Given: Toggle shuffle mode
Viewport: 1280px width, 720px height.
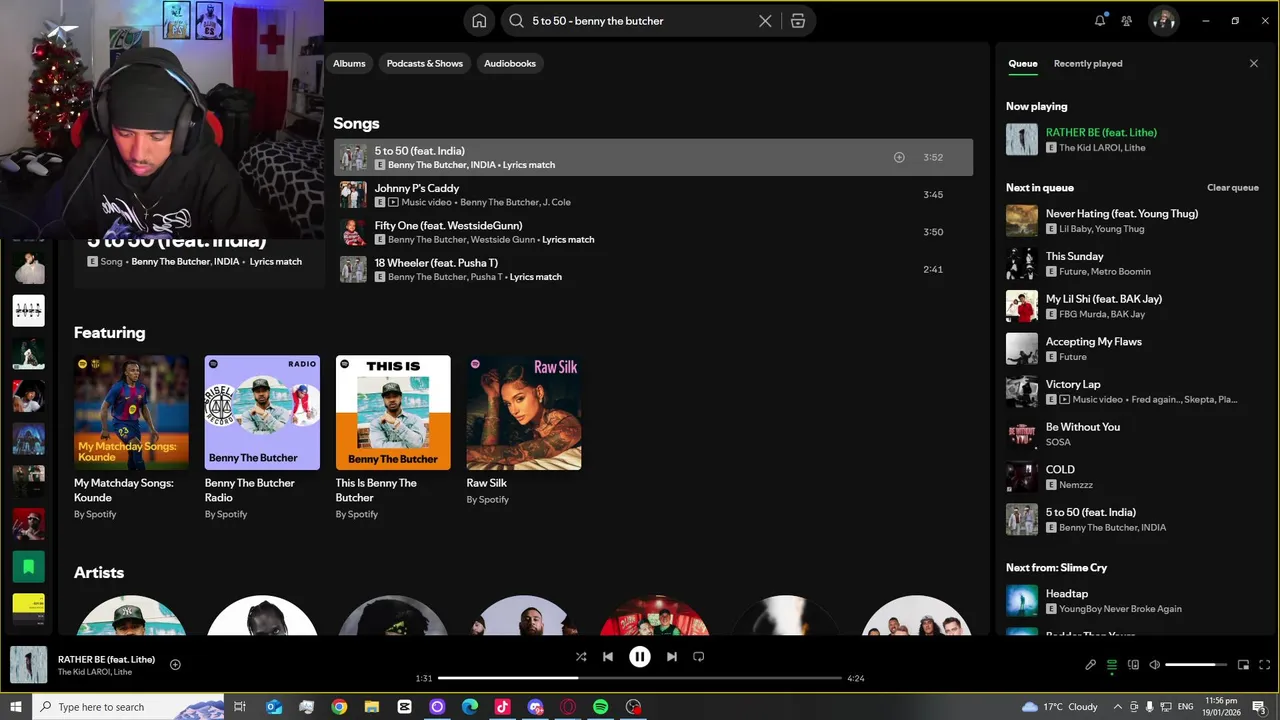Looking at the screenshot, I should (x=581, y=657).
